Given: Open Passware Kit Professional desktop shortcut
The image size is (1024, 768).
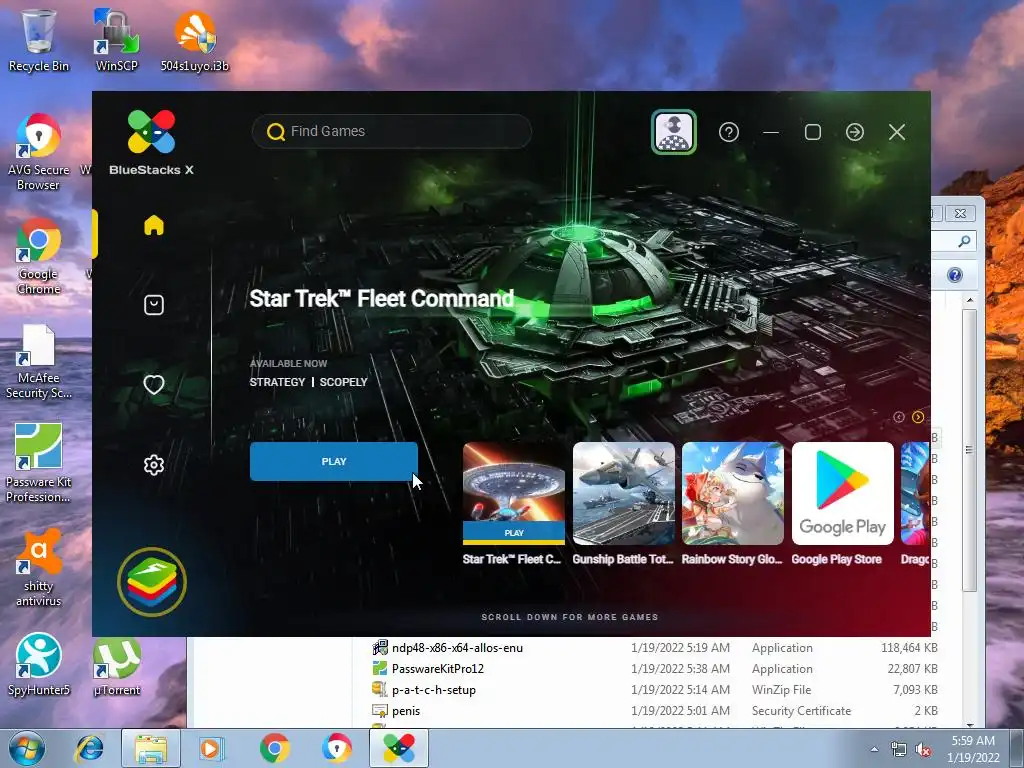Looking at the screenshot, I should (x=39, y=463).
